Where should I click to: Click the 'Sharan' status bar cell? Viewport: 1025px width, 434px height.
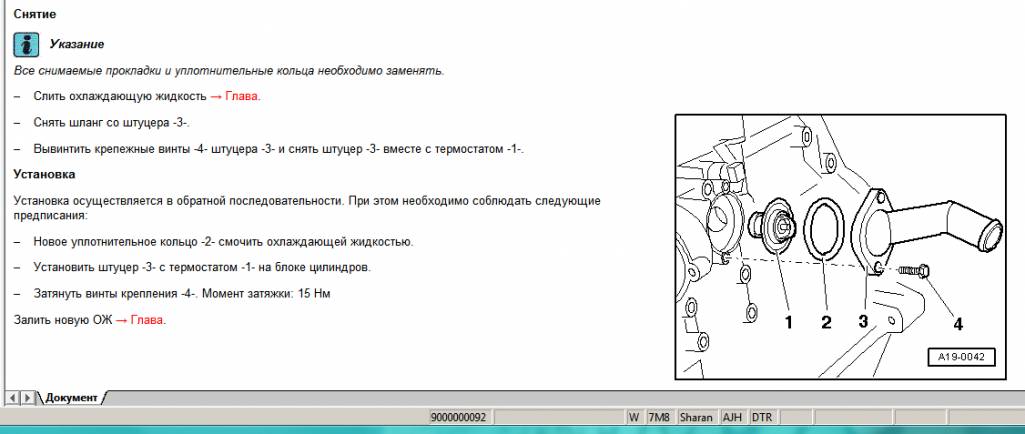click(694, 416)
